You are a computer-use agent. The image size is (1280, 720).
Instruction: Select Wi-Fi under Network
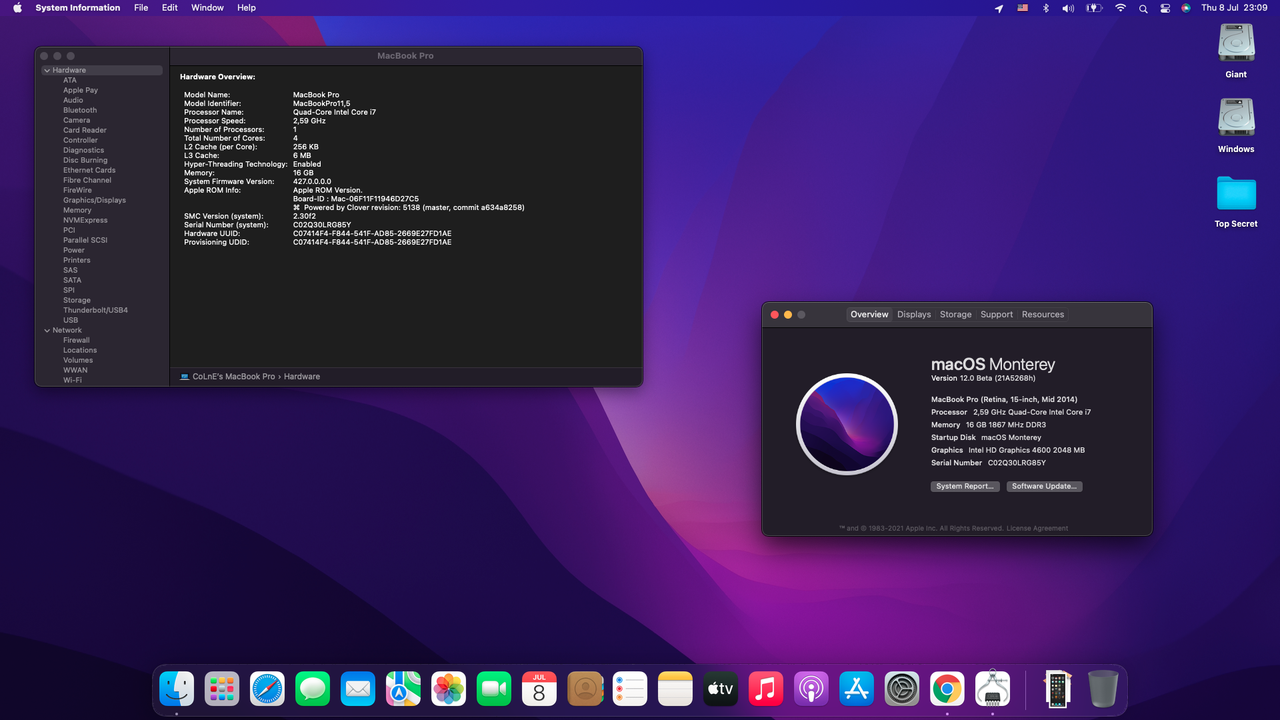point(73,380)
